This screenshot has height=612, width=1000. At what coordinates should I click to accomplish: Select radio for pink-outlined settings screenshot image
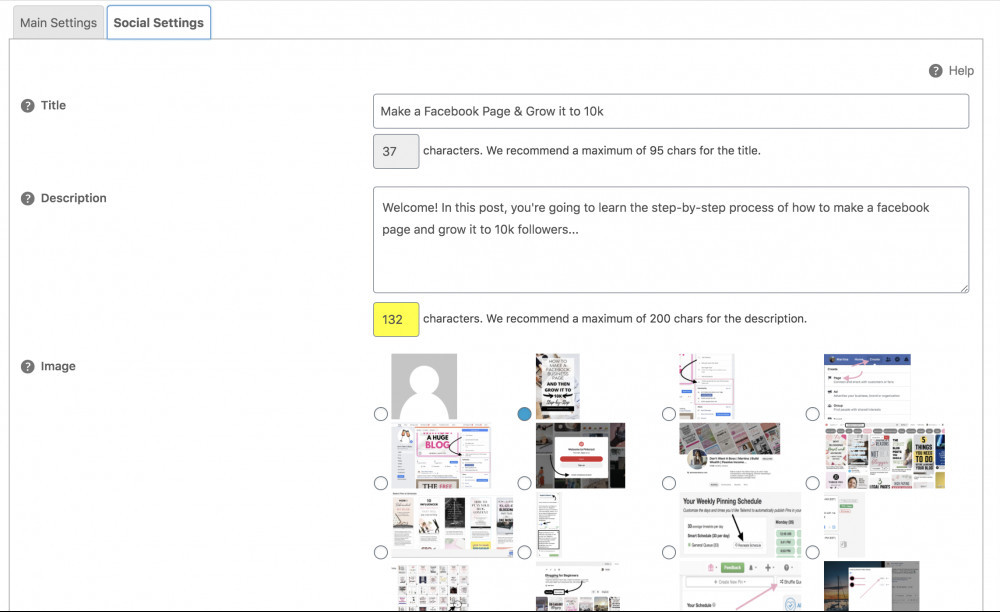[x=668, y=414]
